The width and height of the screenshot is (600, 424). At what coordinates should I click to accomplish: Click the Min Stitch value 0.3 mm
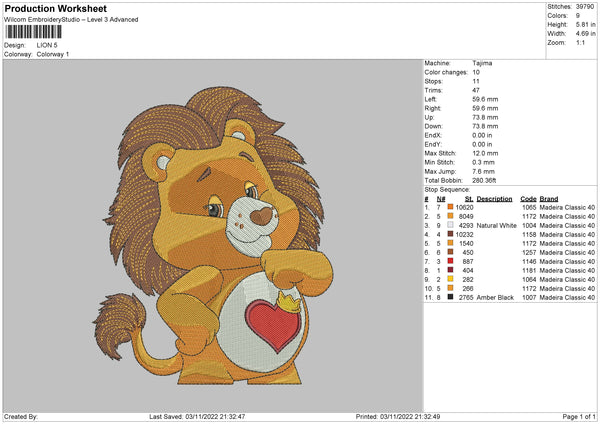[483, 162]
